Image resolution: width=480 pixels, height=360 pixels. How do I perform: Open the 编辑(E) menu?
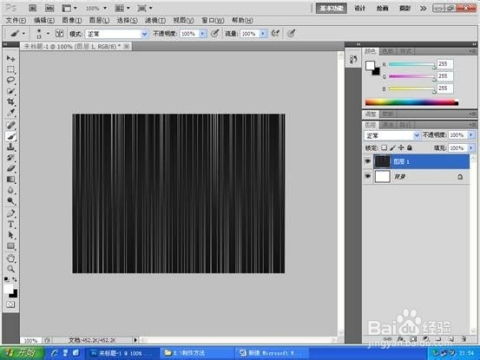tap(44, 21)
